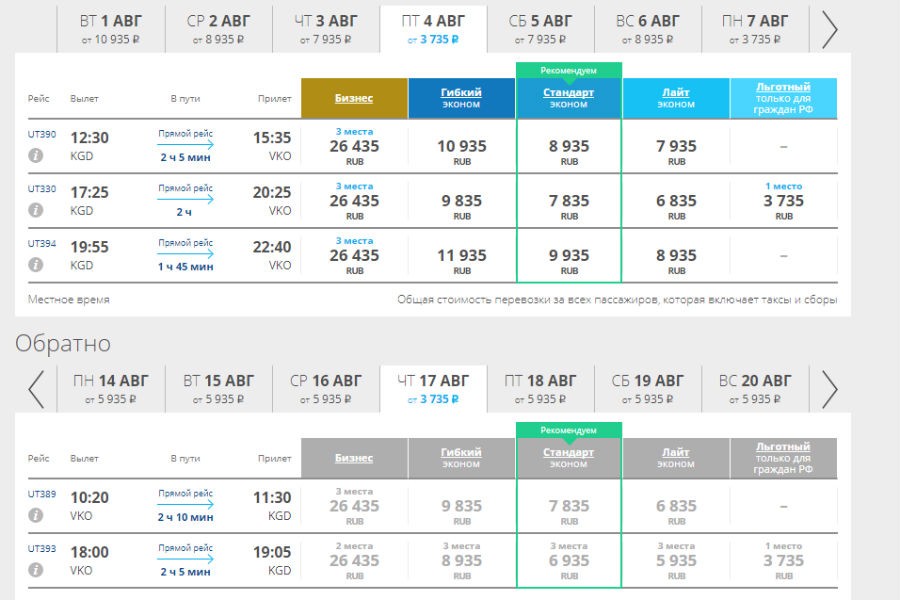Open the Бизнес fare column header link
900x600 pixels.
pyautogui.click(x=354, y=98)
